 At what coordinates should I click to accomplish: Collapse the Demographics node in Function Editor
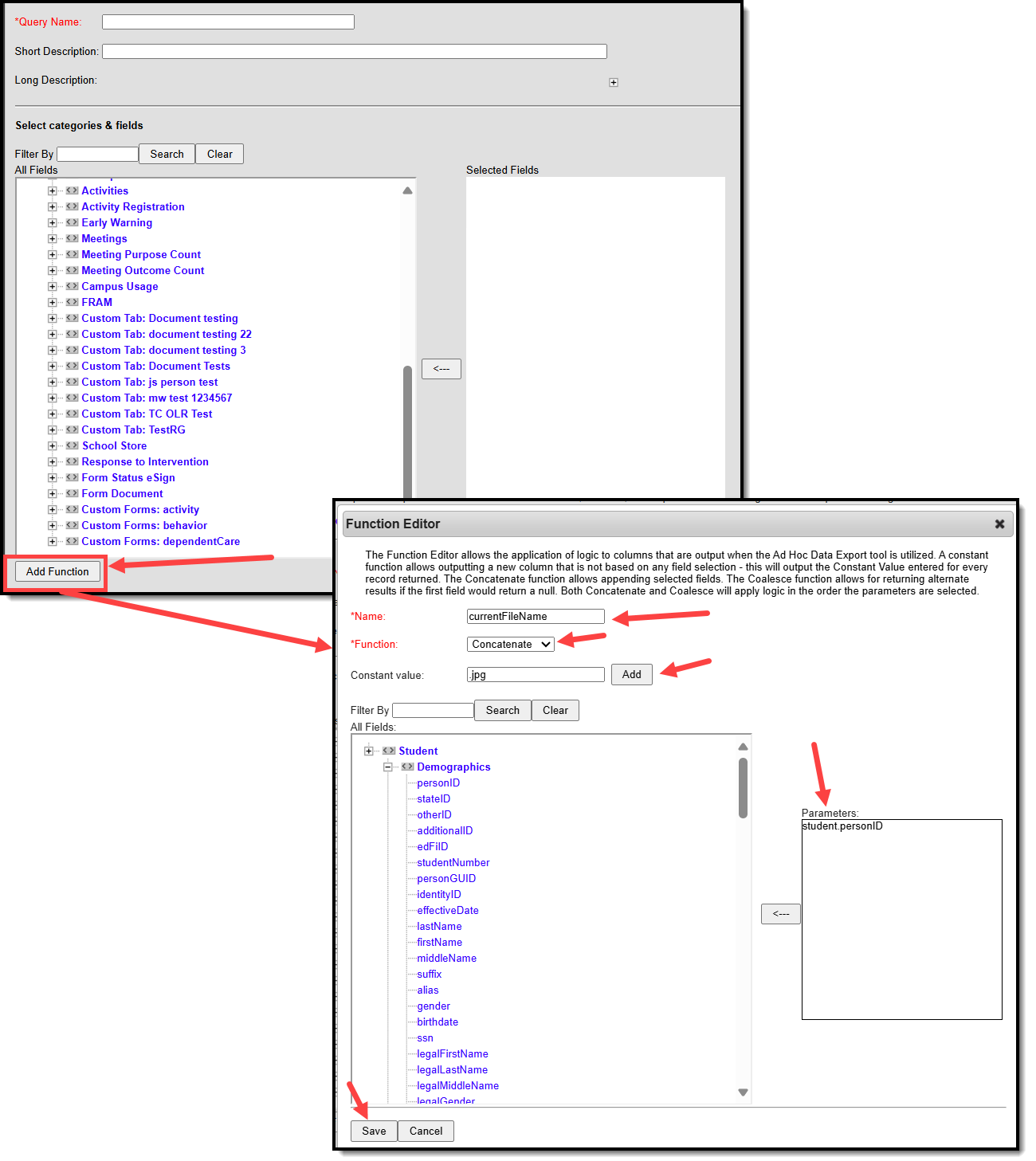click(388, 767)
